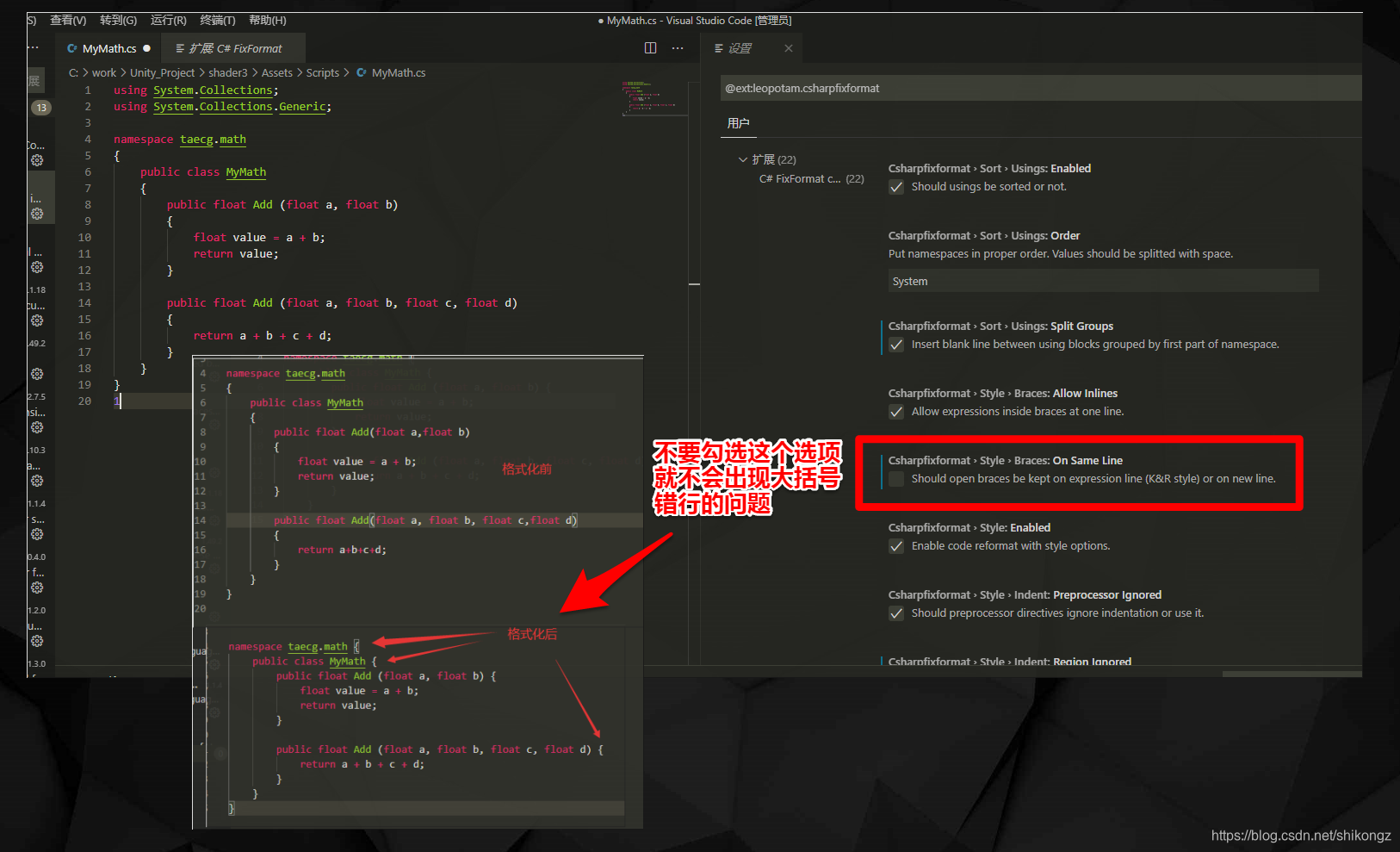Toggle Sort Usings Enabled checkbox
The height and width of the screenshot is (852, 1400).
[x=896, y=187]
